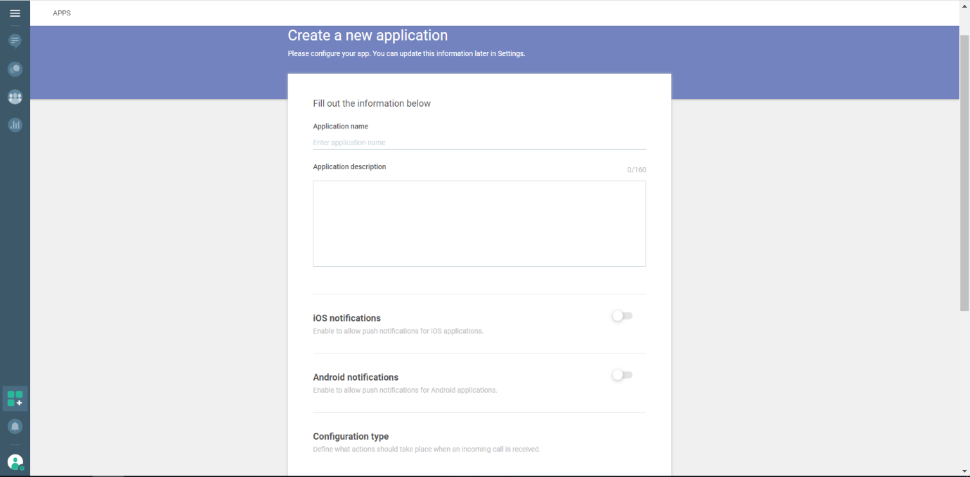Open the hamburger menu in sidebar
Screen dimensions: 970x477
tap(14, 13)
